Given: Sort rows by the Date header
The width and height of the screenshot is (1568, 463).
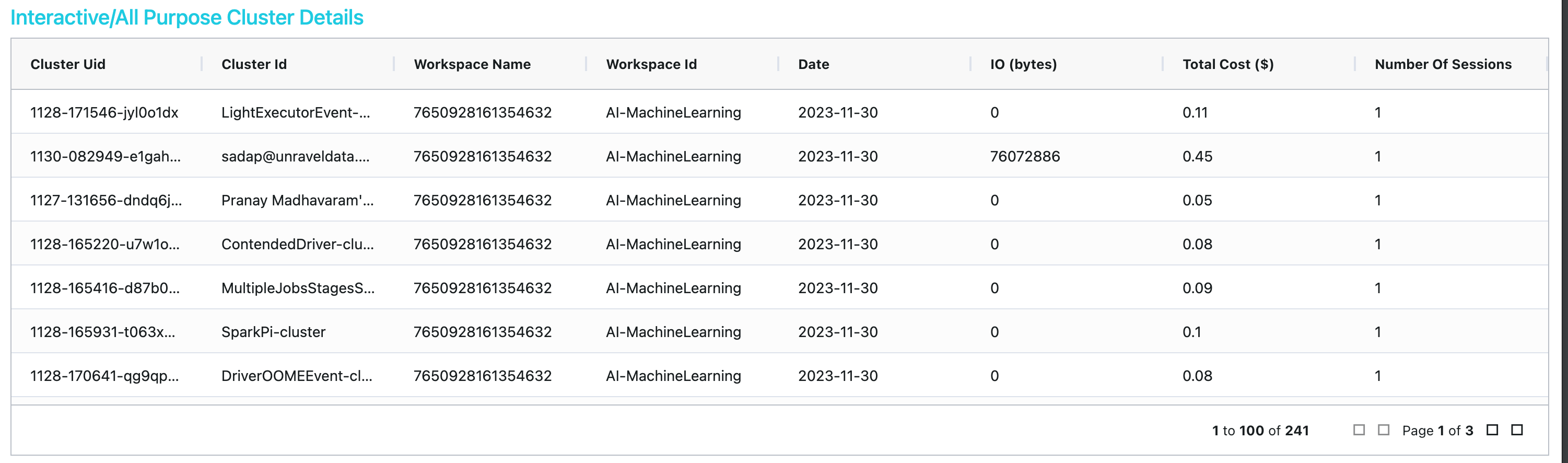Looking at the screenshot, I should [813, 65].
